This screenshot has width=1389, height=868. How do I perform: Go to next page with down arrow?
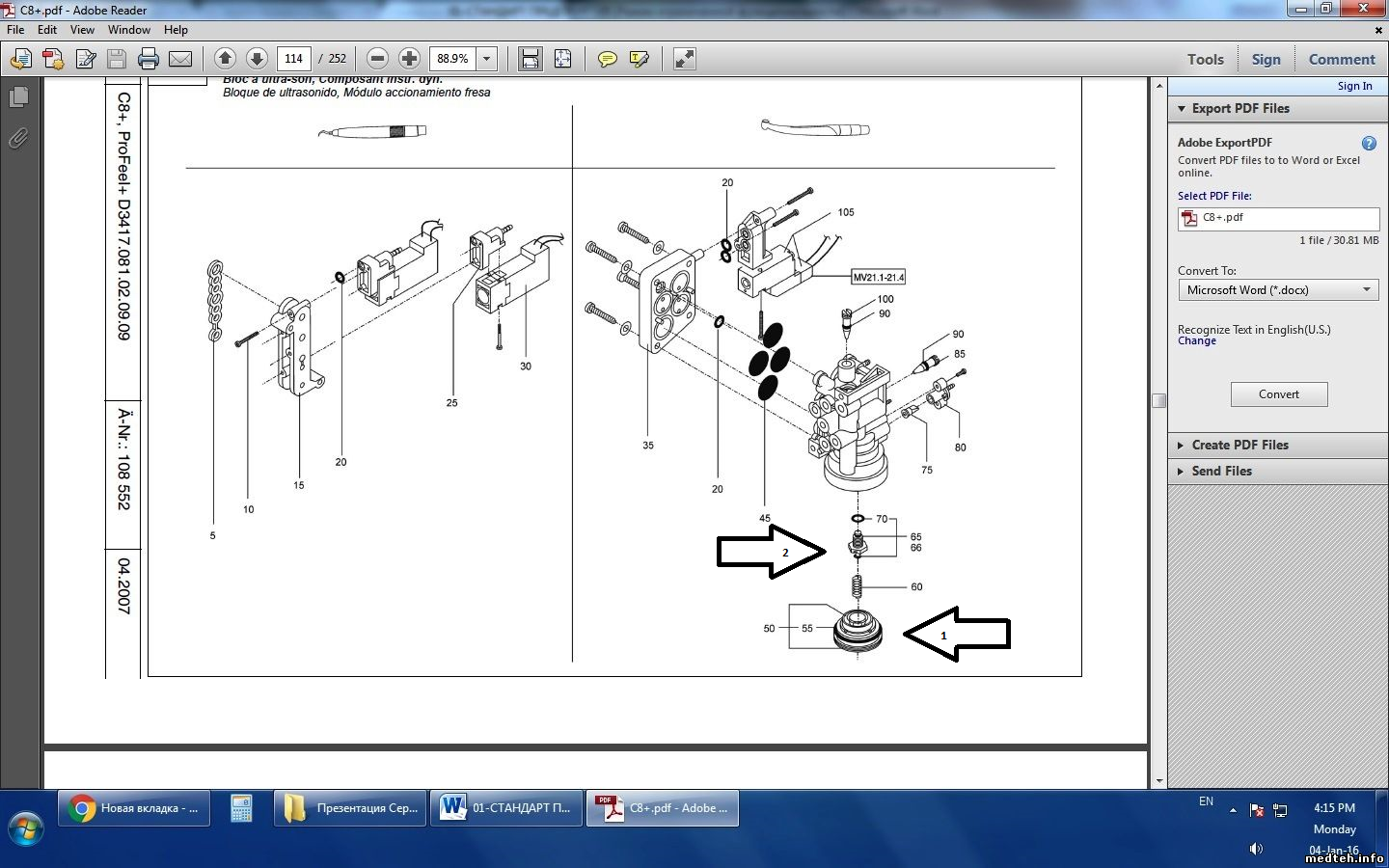click(x=257, y=59)
